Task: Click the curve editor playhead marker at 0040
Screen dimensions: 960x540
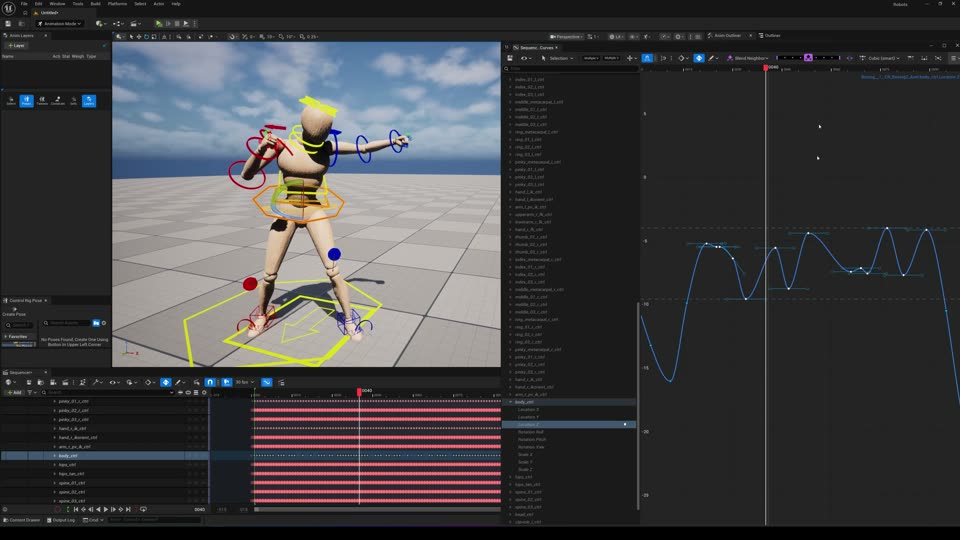Action: [766, 67]
